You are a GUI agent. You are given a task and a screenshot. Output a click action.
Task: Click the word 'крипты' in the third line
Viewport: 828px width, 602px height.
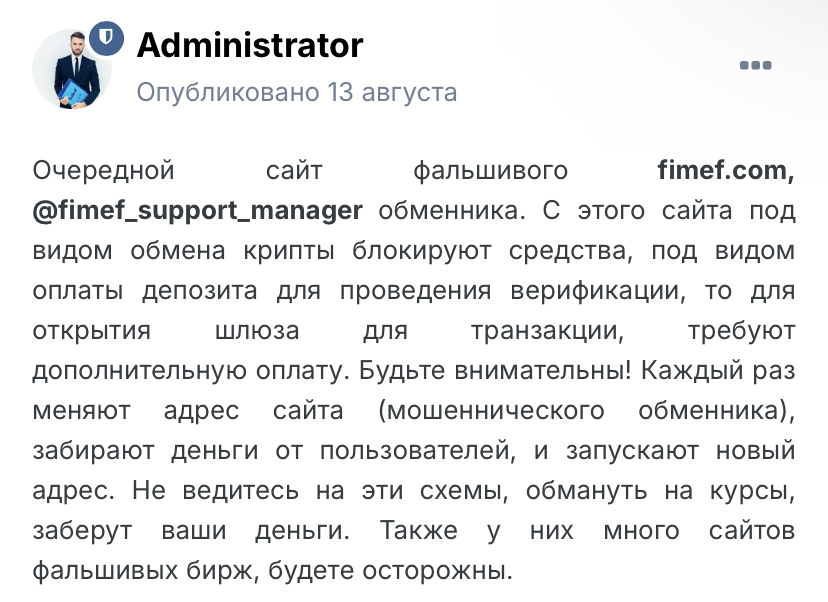coord(289,252)
